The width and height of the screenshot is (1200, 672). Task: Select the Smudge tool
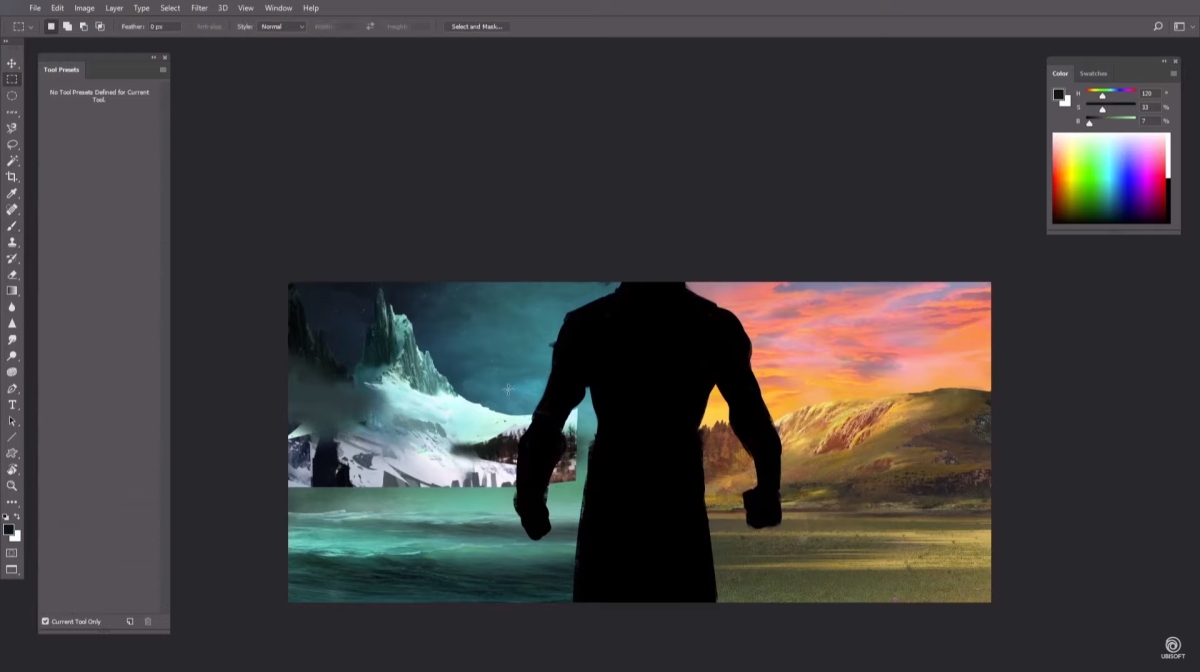(12, 340)
